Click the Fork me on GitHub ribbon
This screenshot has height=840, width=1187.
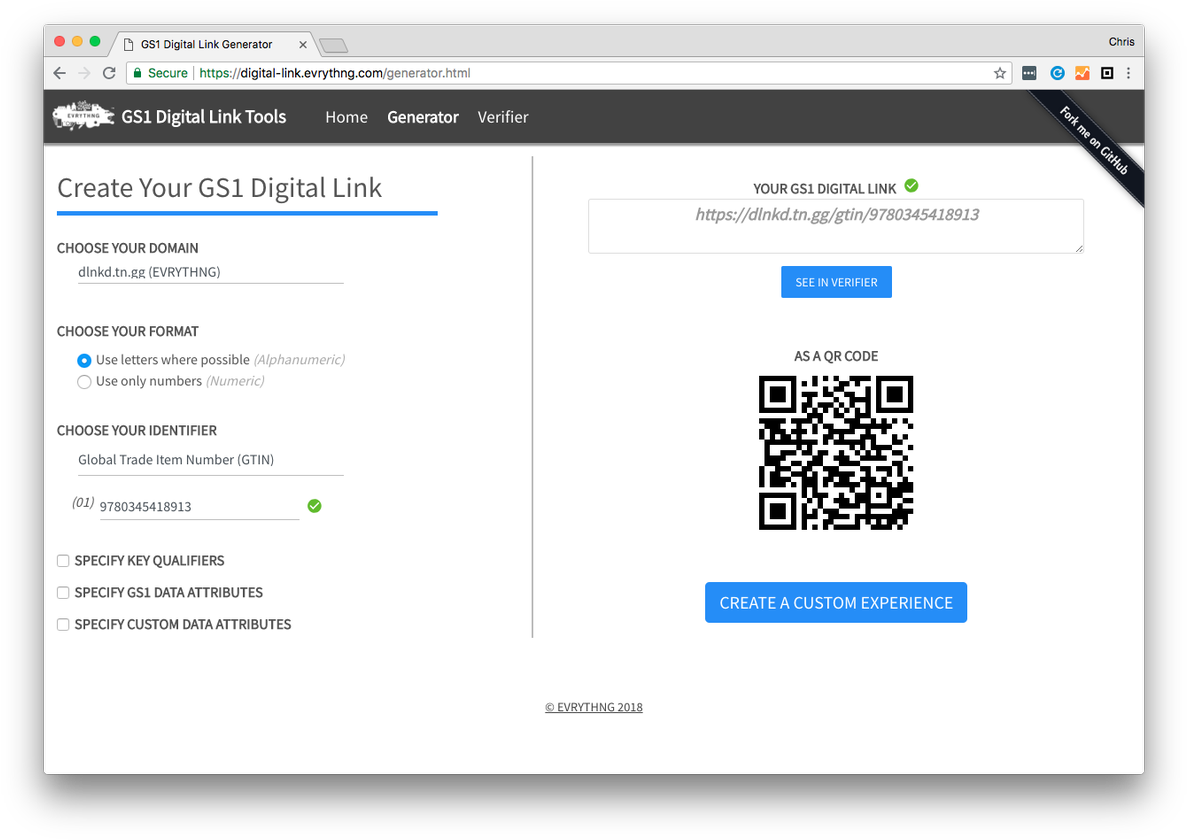(x=1093, y=141)
